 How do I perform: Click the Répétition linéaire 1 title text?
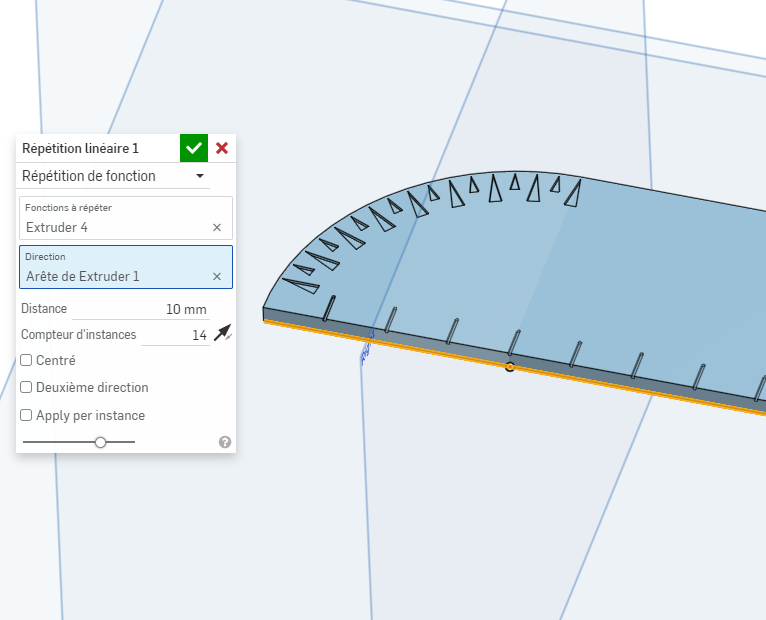coord(80,149)
